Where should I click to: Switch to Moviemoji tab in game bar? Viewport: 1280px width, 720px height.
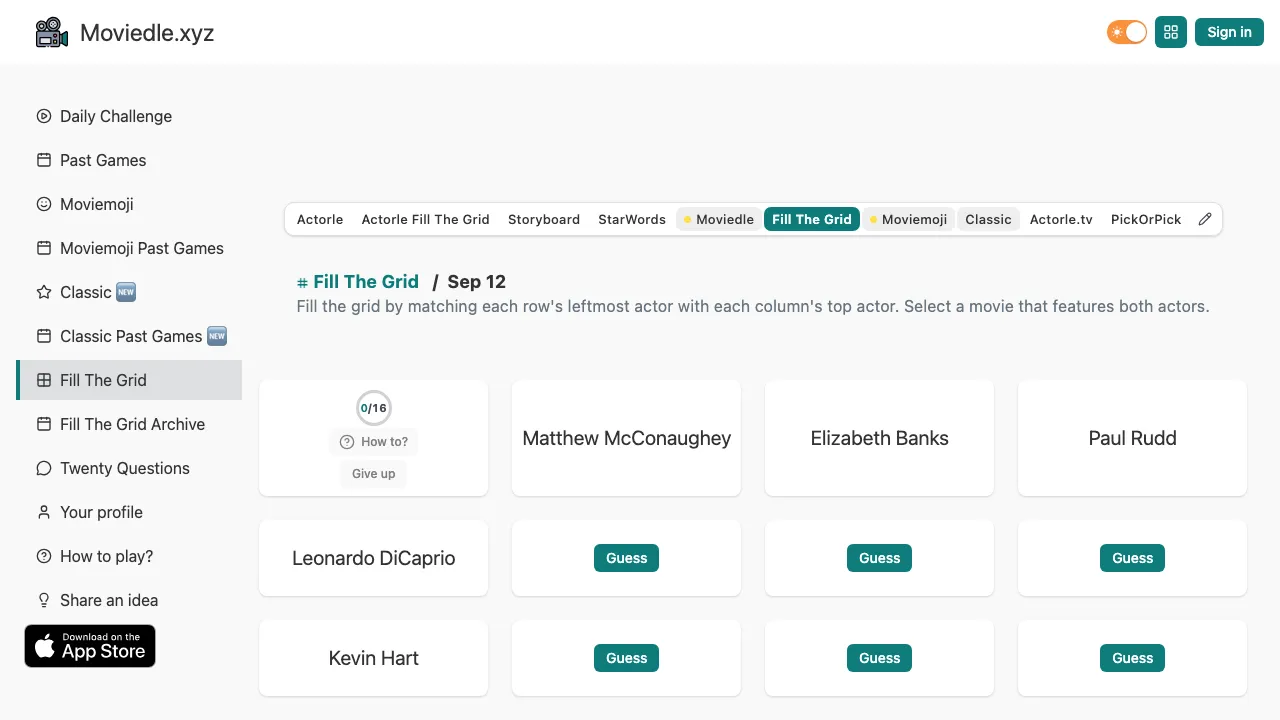[x=908, y=219]
